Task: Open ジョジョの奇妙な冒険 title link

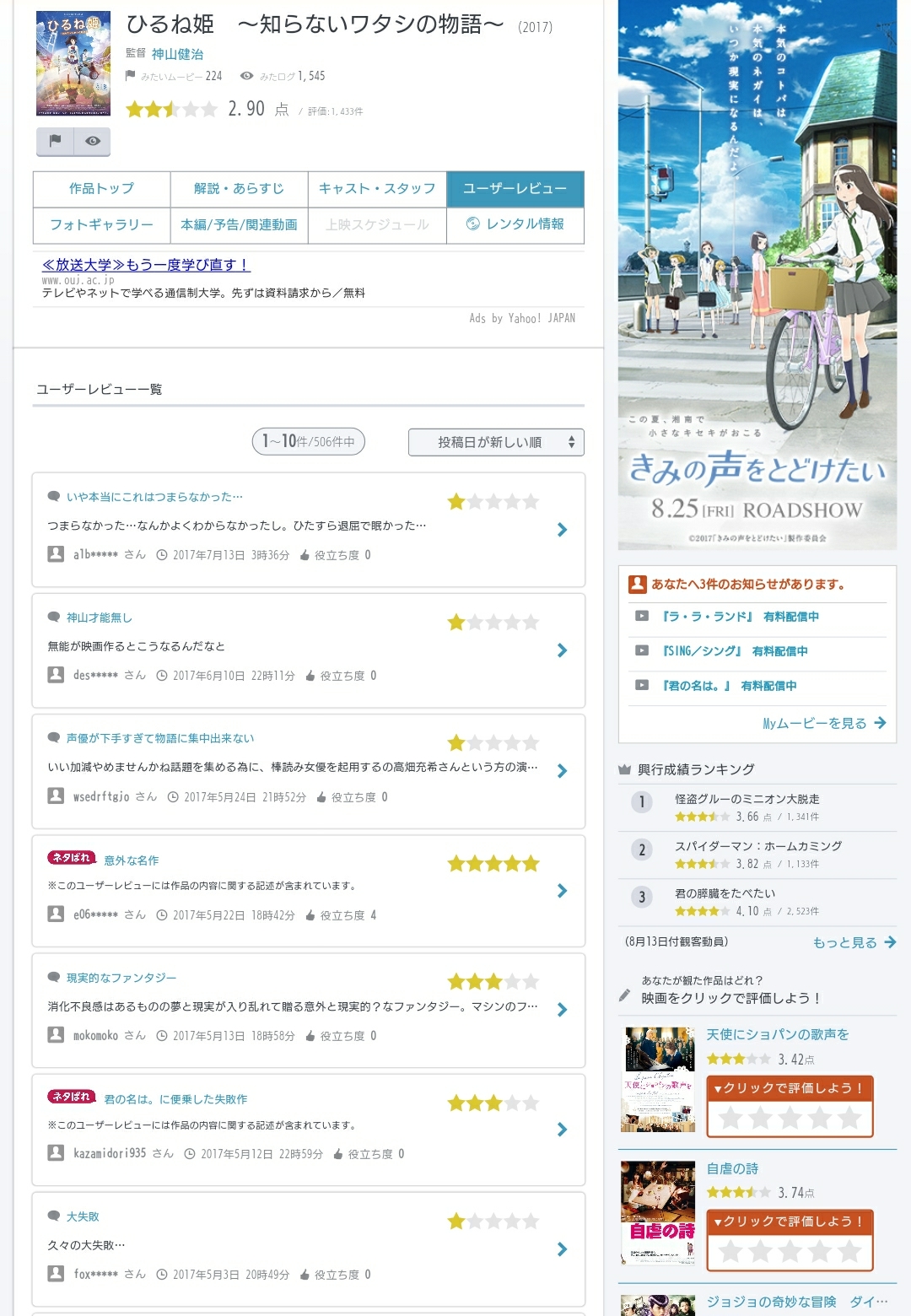Action: (x=797, y=1302)
